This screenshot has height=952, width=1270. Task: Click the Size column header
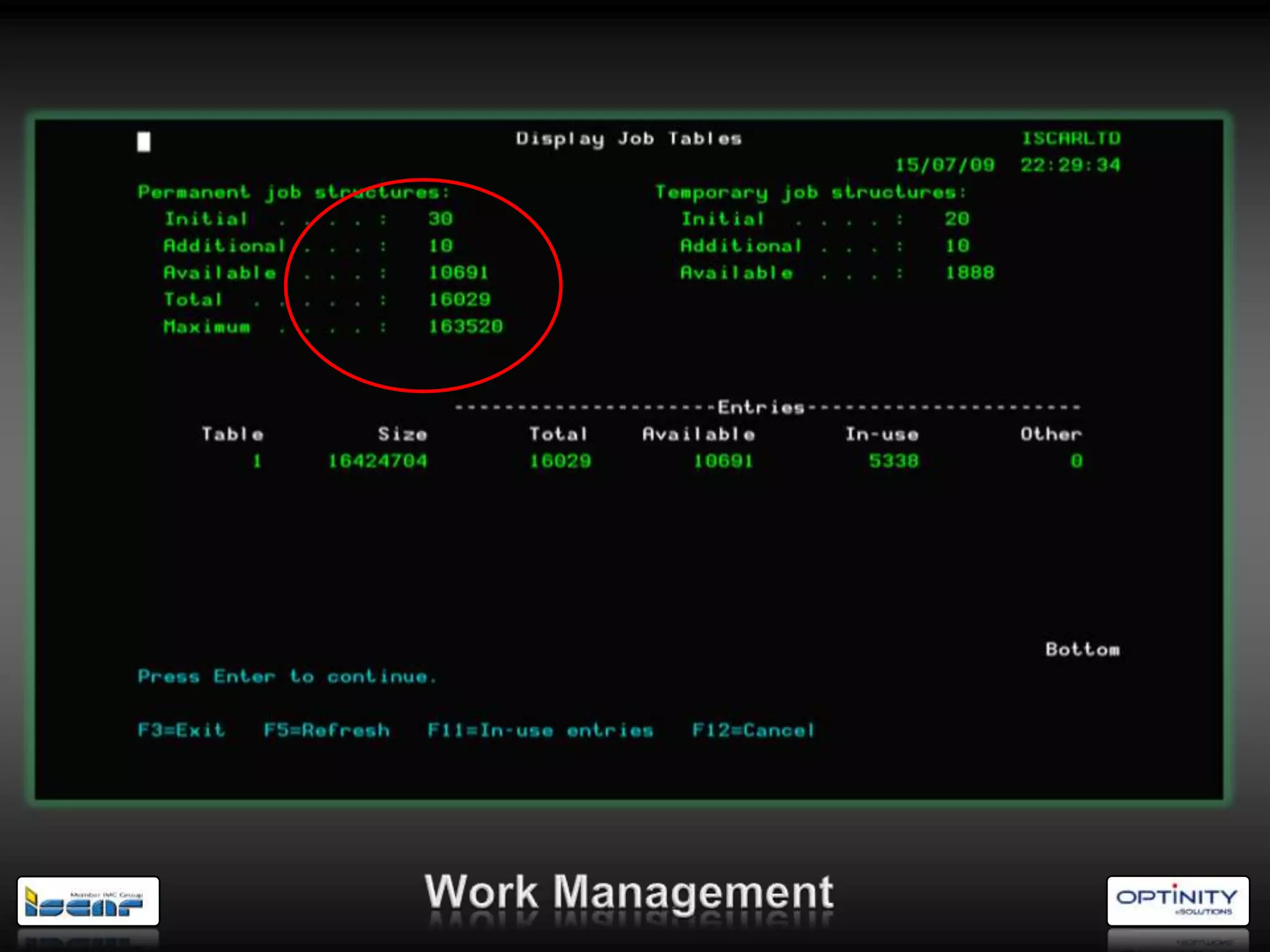click(x=402, y=434)
